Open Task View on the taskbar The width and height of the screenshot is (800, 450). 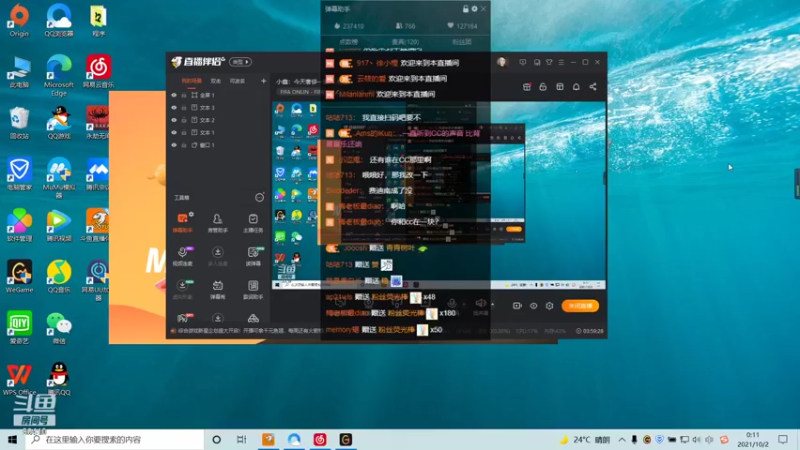point(242,439)
